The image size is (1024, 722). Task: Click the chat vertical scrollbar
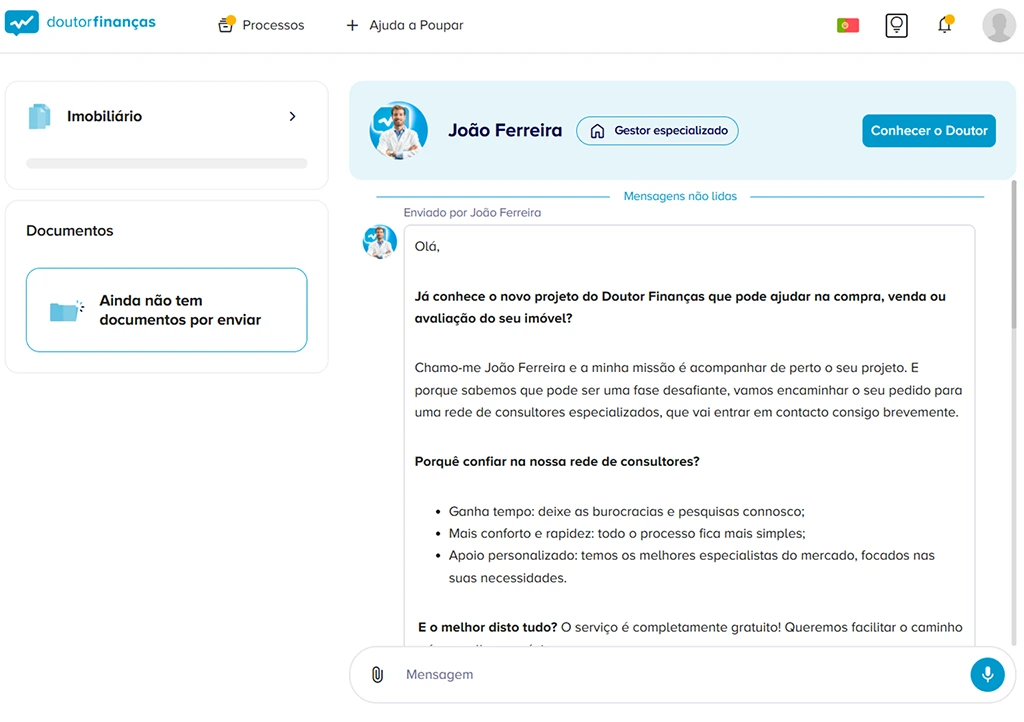(x=1014, y=255)
